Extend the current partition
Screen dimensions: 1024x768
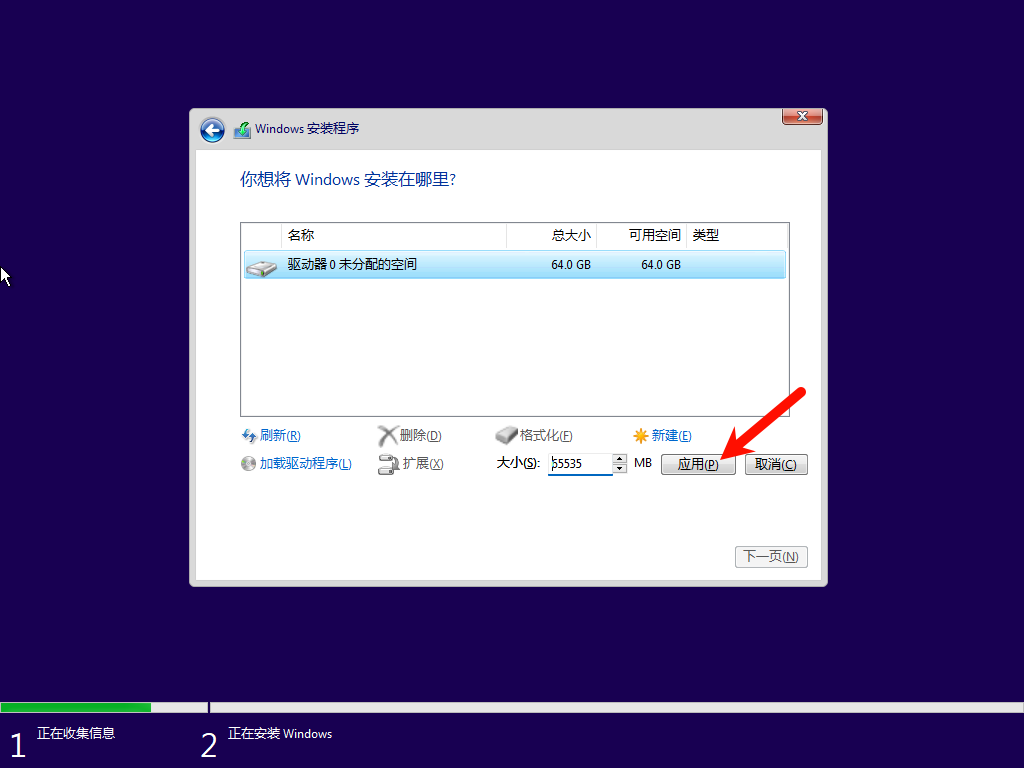[417, 464]
